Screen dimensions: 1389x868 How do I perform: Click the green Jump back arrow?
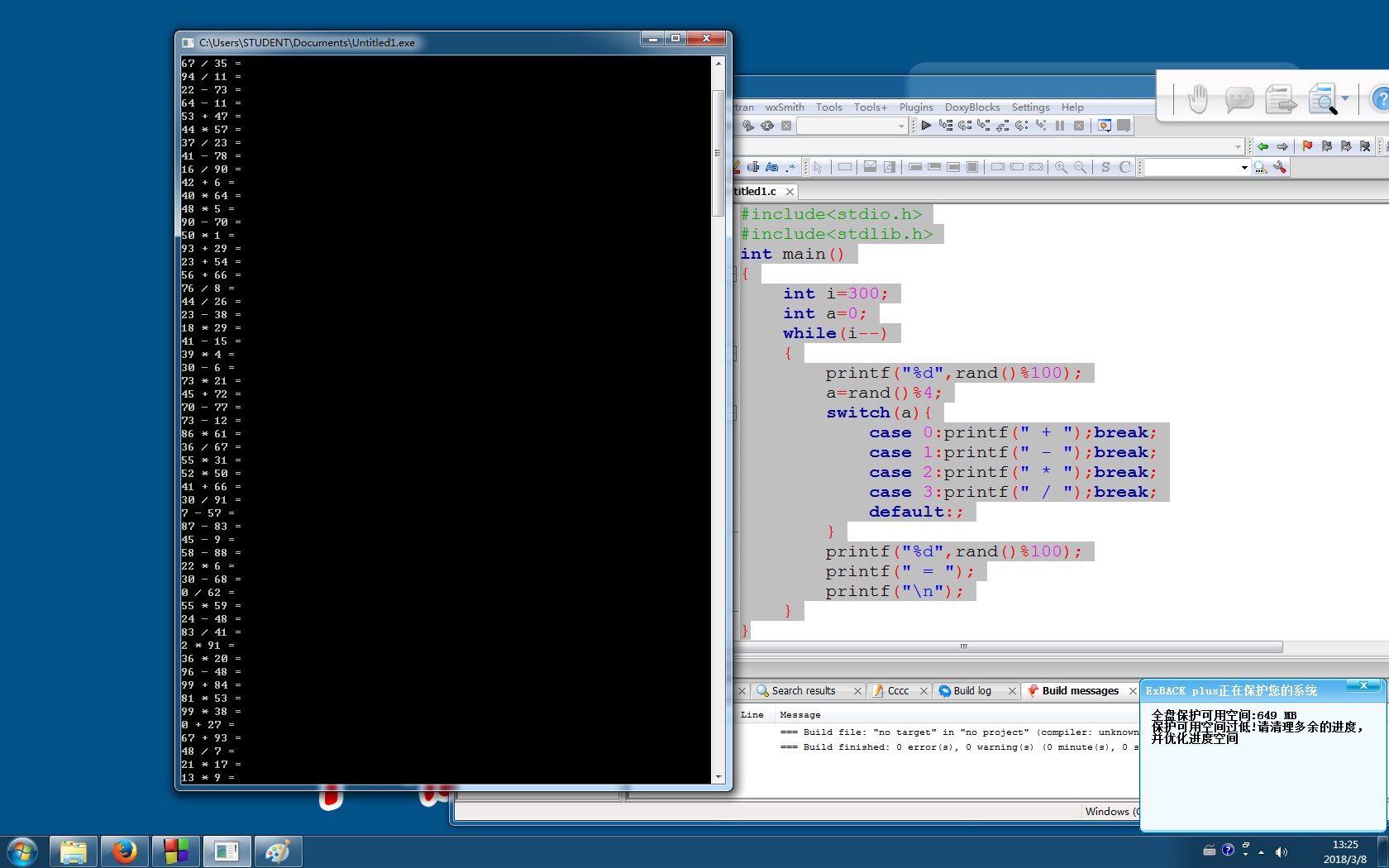coord(1263,146)
